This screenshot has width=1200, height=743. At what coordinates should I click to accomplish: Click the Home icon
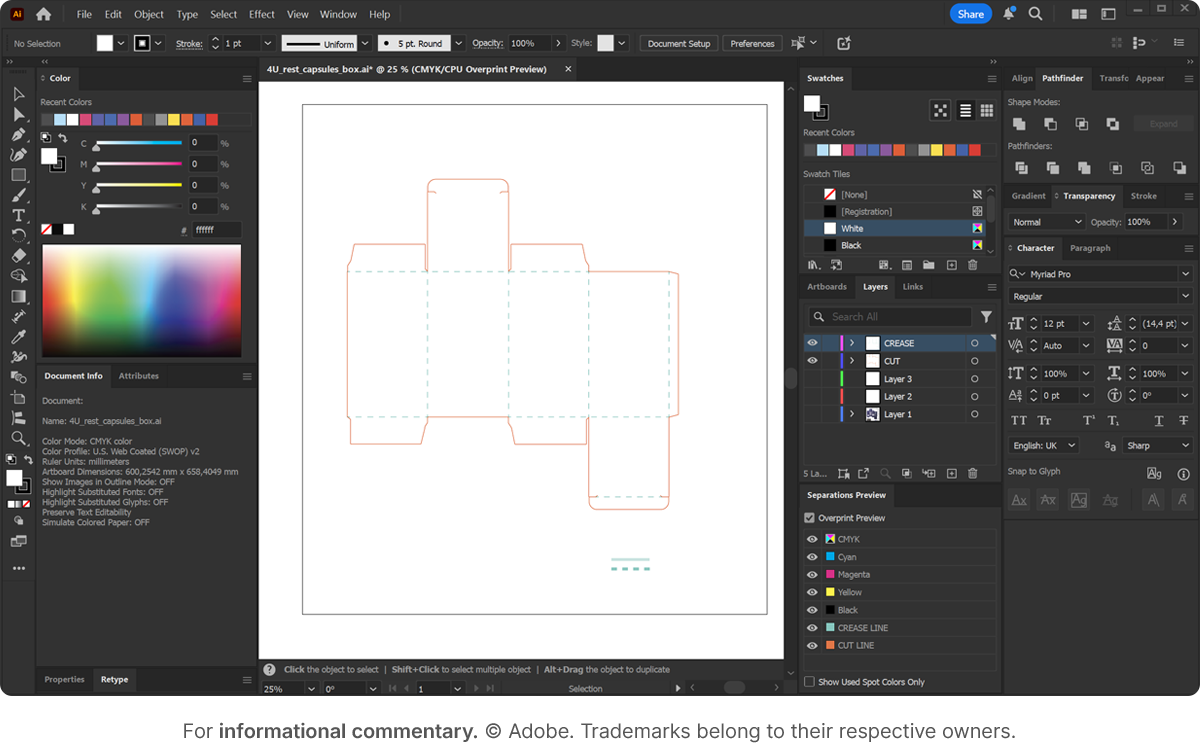(x=43, y=14)
